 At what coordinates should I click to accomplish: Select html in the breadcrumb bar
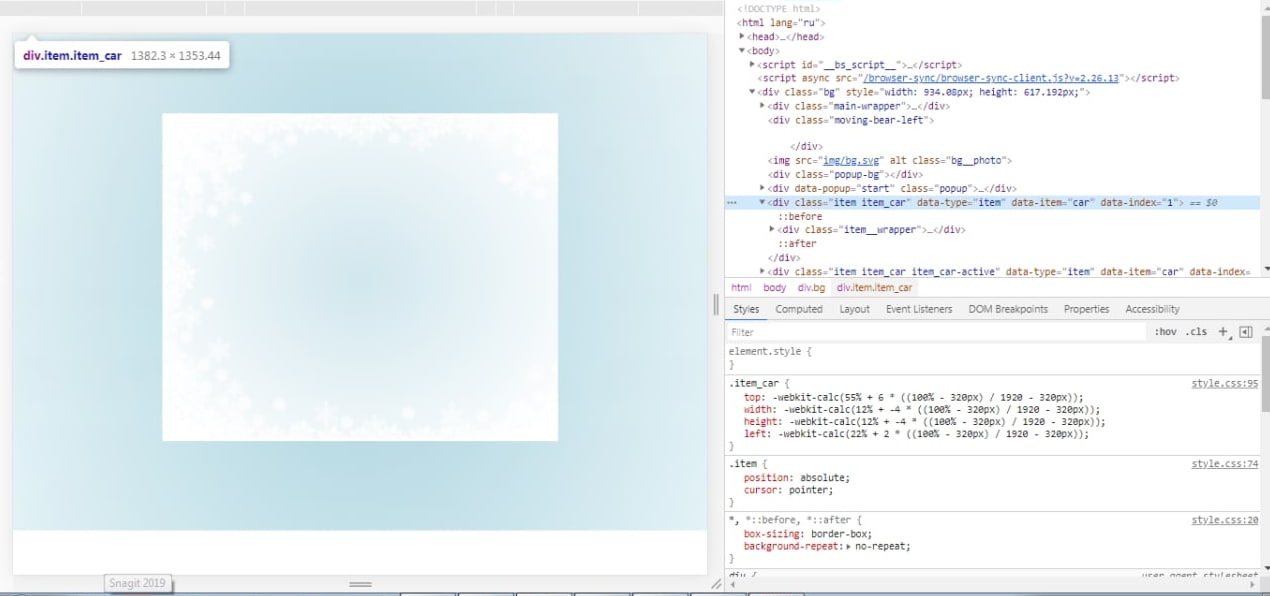pos(741,288)
